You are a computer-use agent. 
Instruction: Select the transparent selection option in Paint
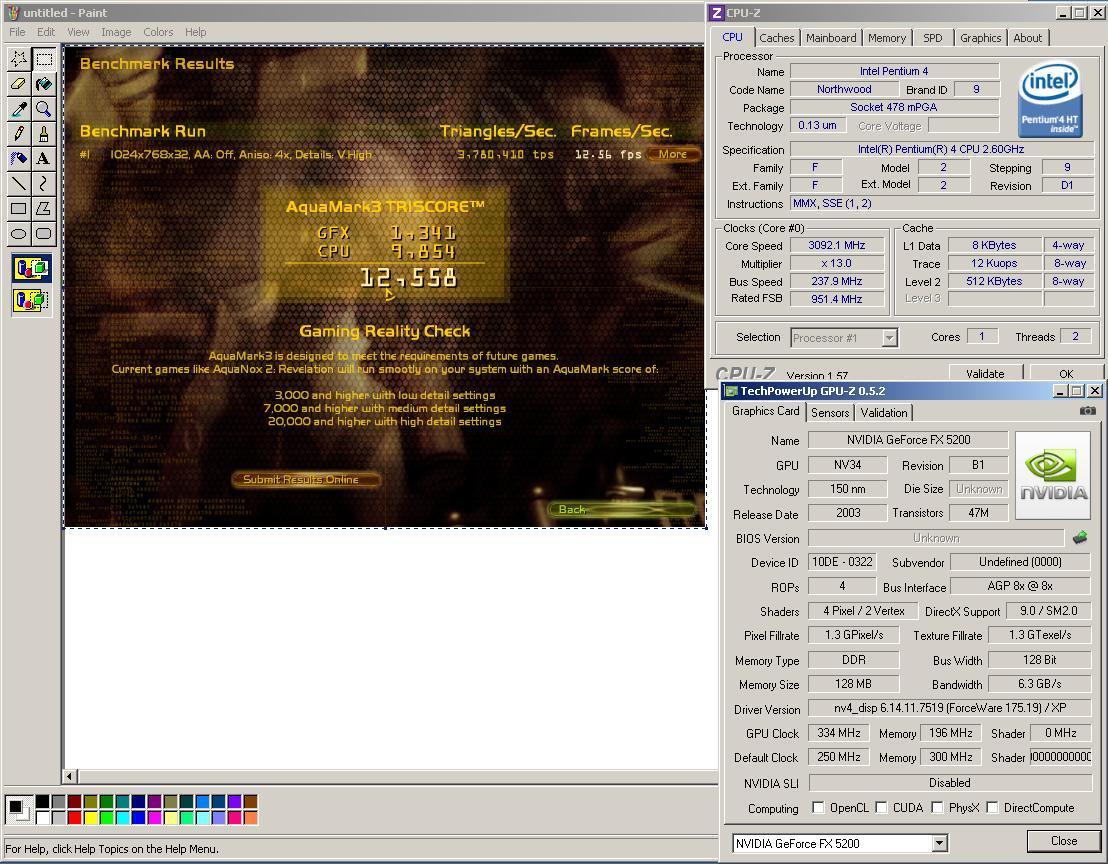point(32,300)
